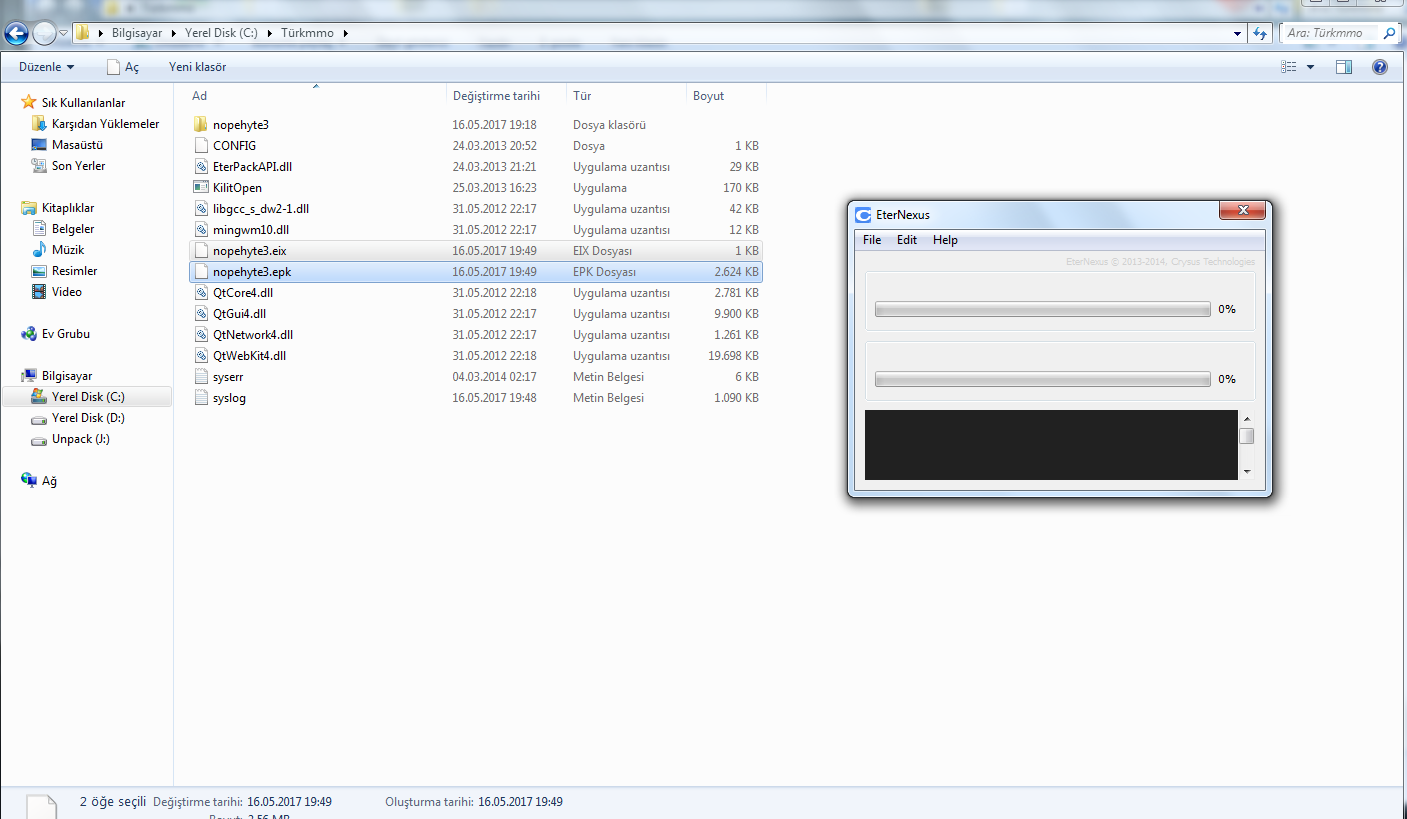
Task: Select the KilitOpen application icon
Action: click(x=201, y=188)
